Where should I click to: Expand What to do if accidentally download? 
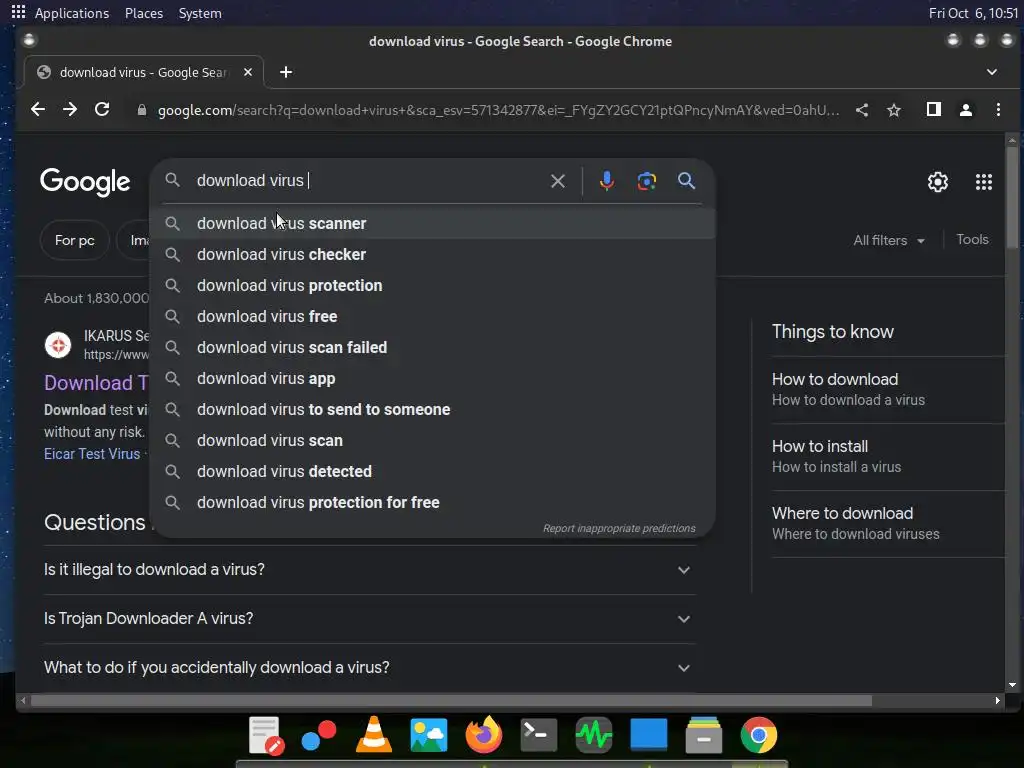370,668
